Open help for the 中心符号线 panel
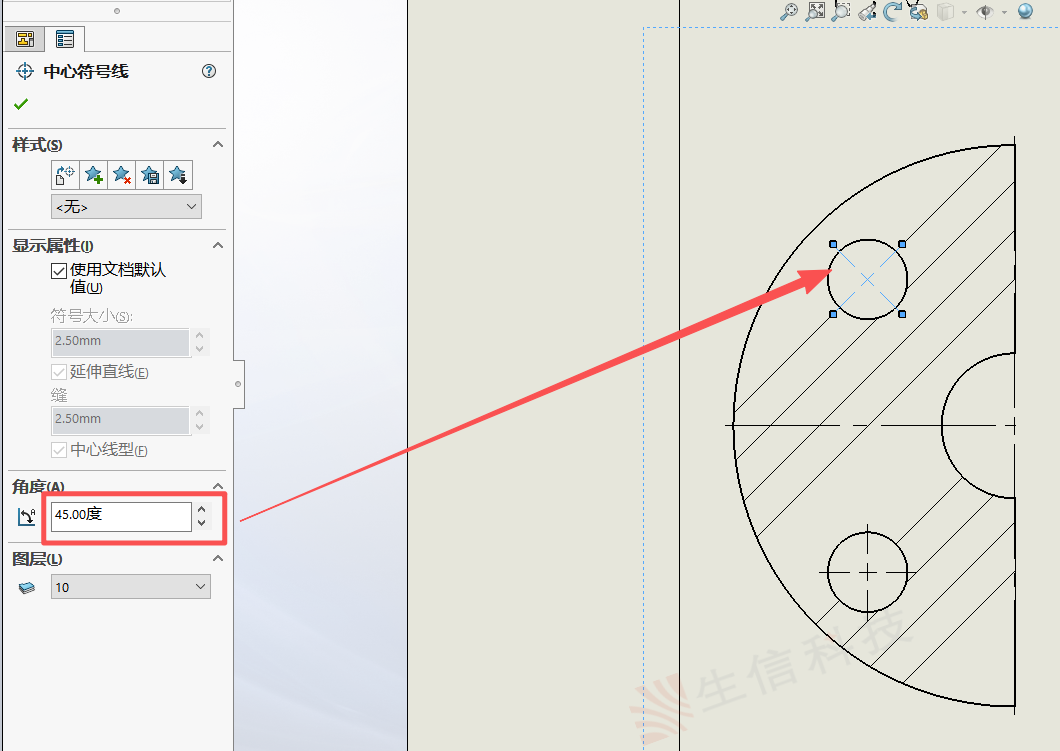 point(209,71)
